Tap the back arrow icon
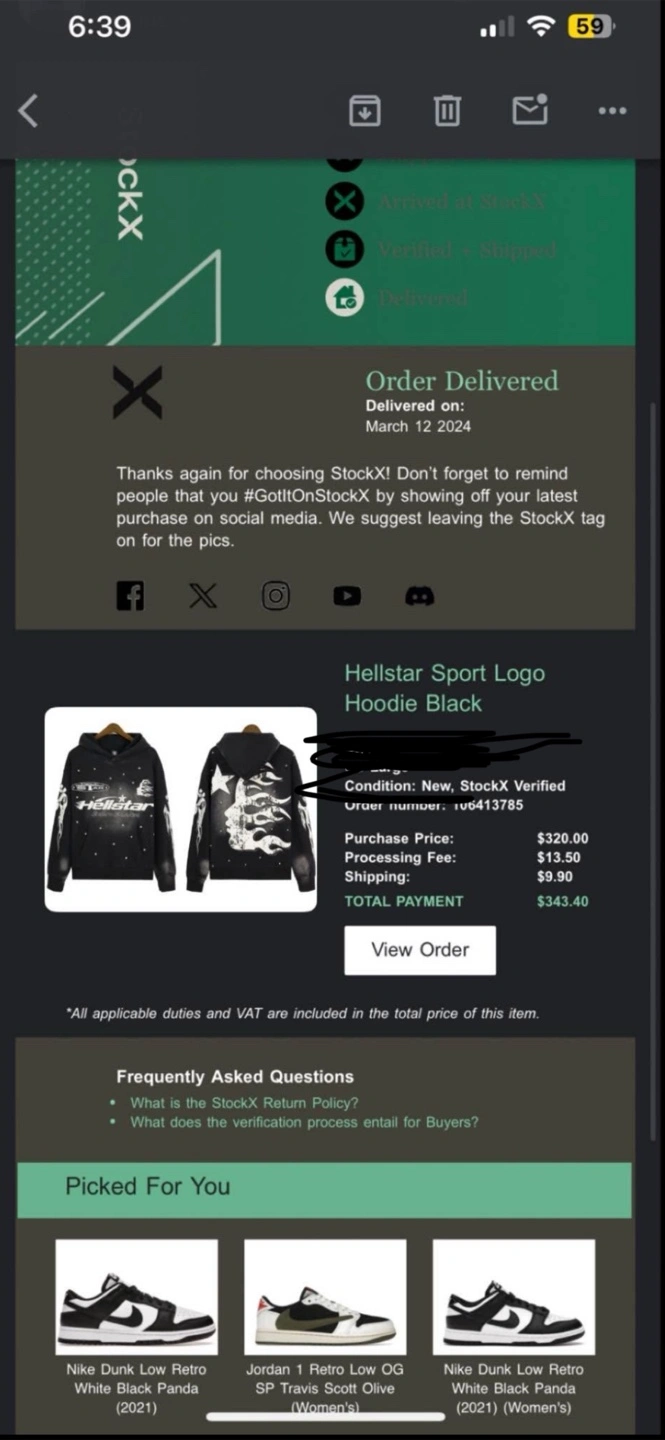The image size is (665, 1440). click(x=28, y=110)
